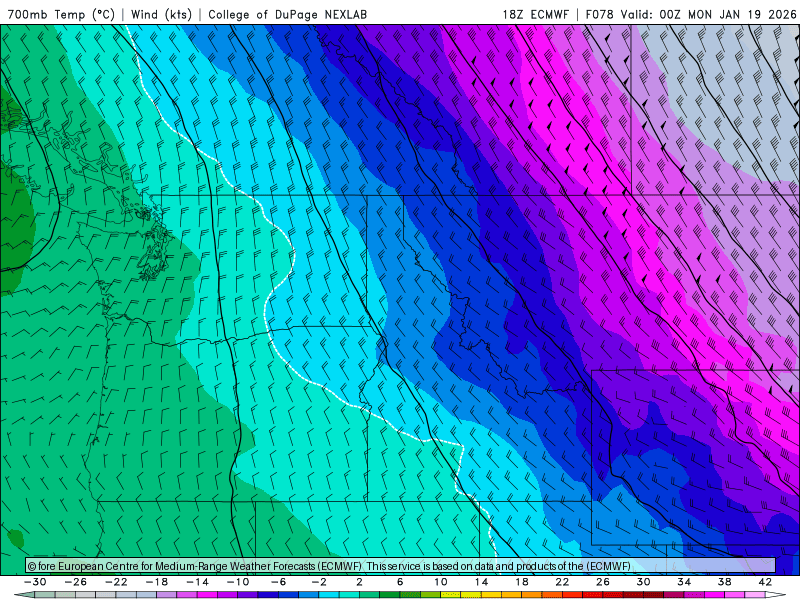Screen dimensions: 800x600
Task: Select the '18Z ECMWF' model run label
Action: click(535, 15)
